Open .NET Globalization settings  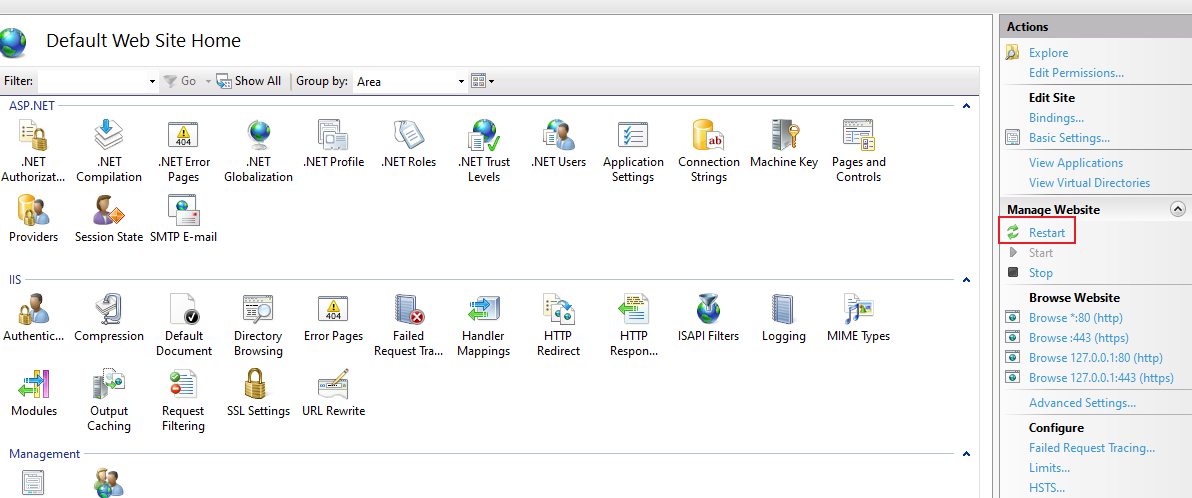258,151
